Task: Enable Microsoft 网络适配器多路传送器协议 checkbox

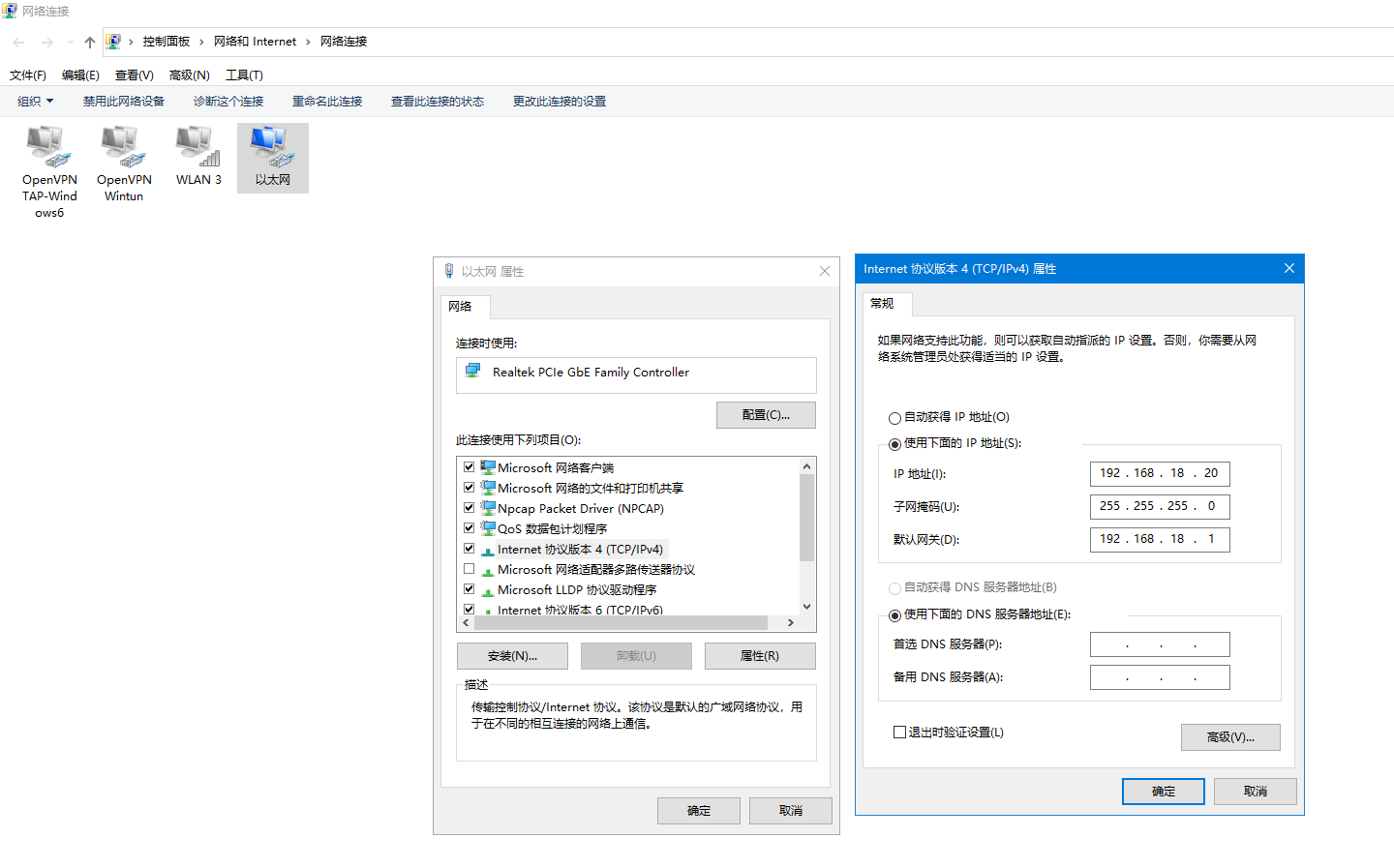Action: click(x=470, y=569)
